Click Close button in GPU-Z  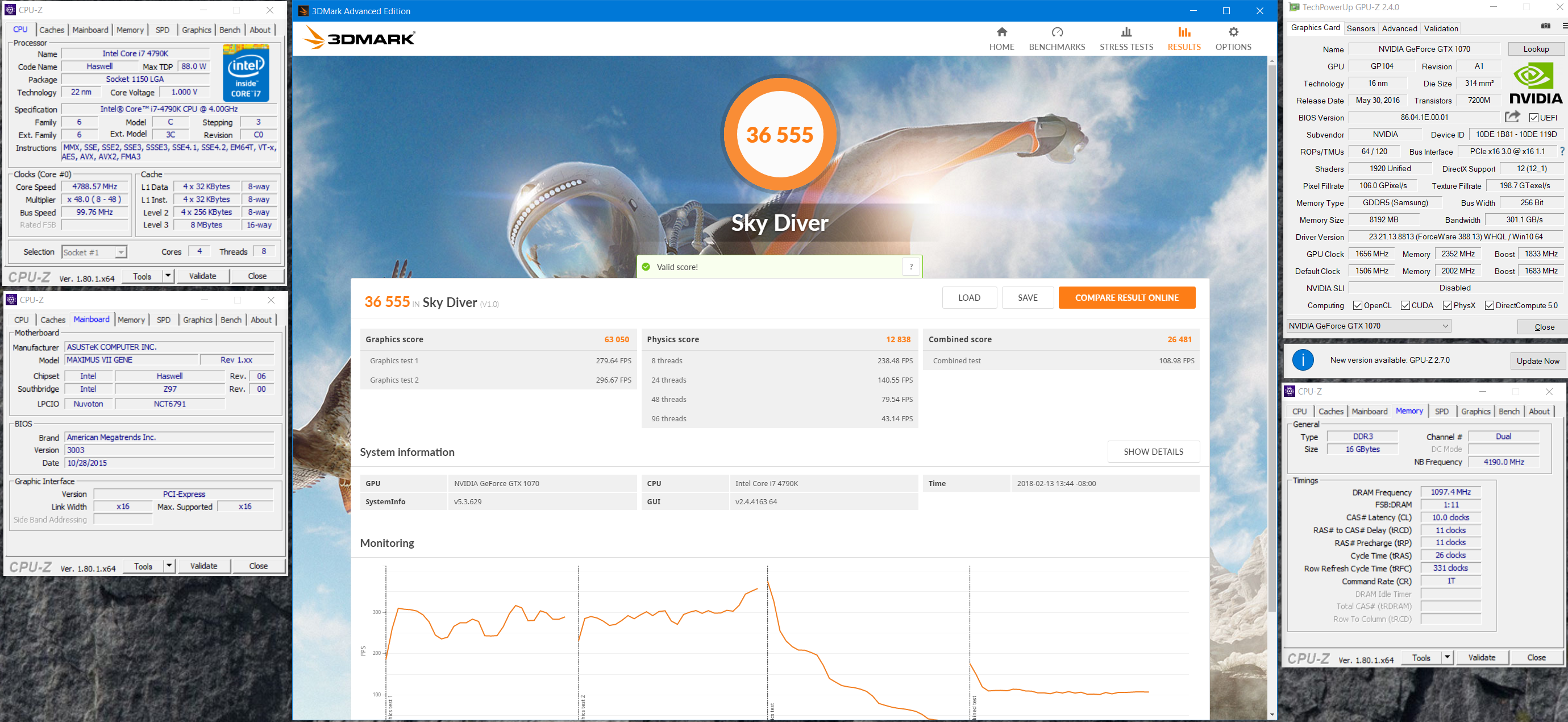pyautogui.click(x=1544, y=327)
